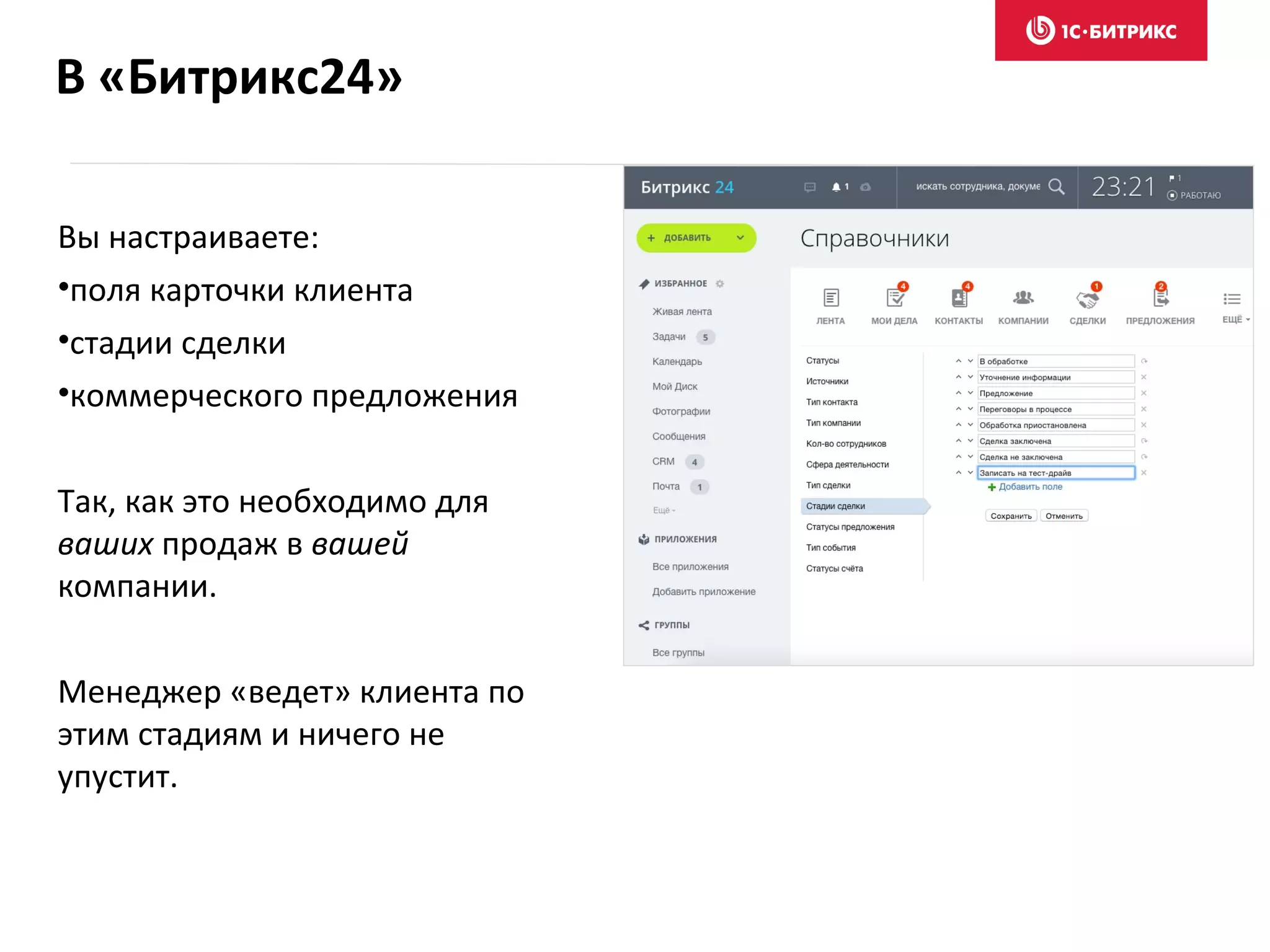Open Живая лента in sidebar
This screenshot has height=952, width=1270.
(682, 312)
